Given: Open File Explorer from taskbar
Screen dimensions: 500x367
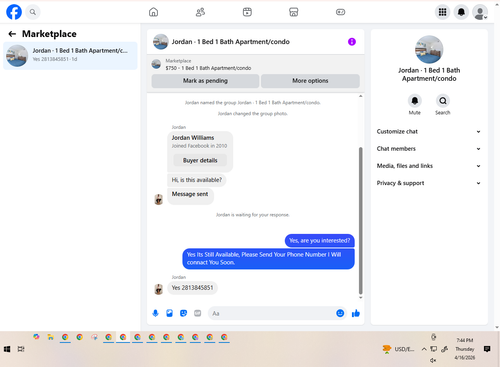Looking at the screenshot, I should coord(51,337).
